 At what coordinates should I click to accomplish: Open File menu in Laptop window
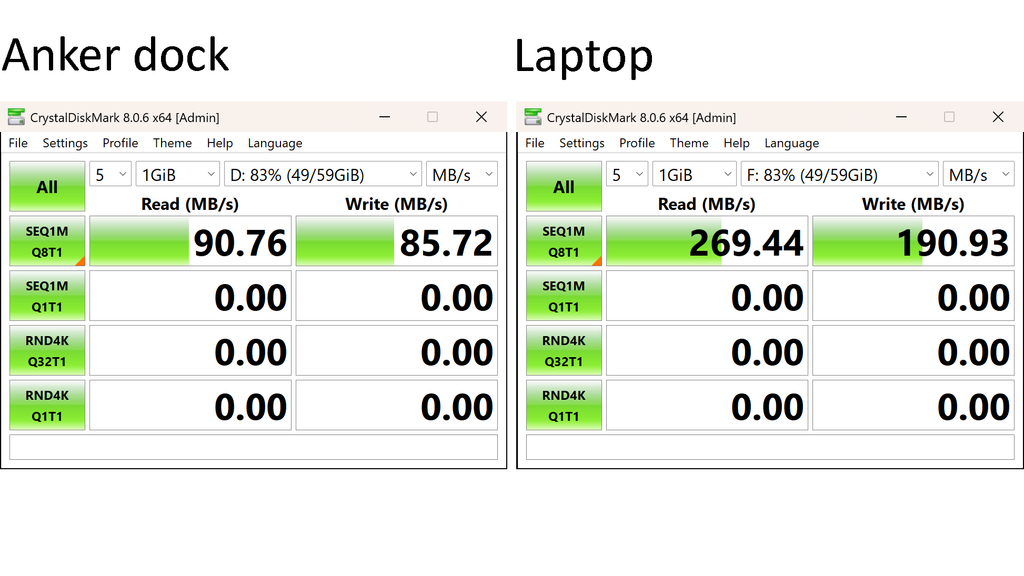click(535, 143)
